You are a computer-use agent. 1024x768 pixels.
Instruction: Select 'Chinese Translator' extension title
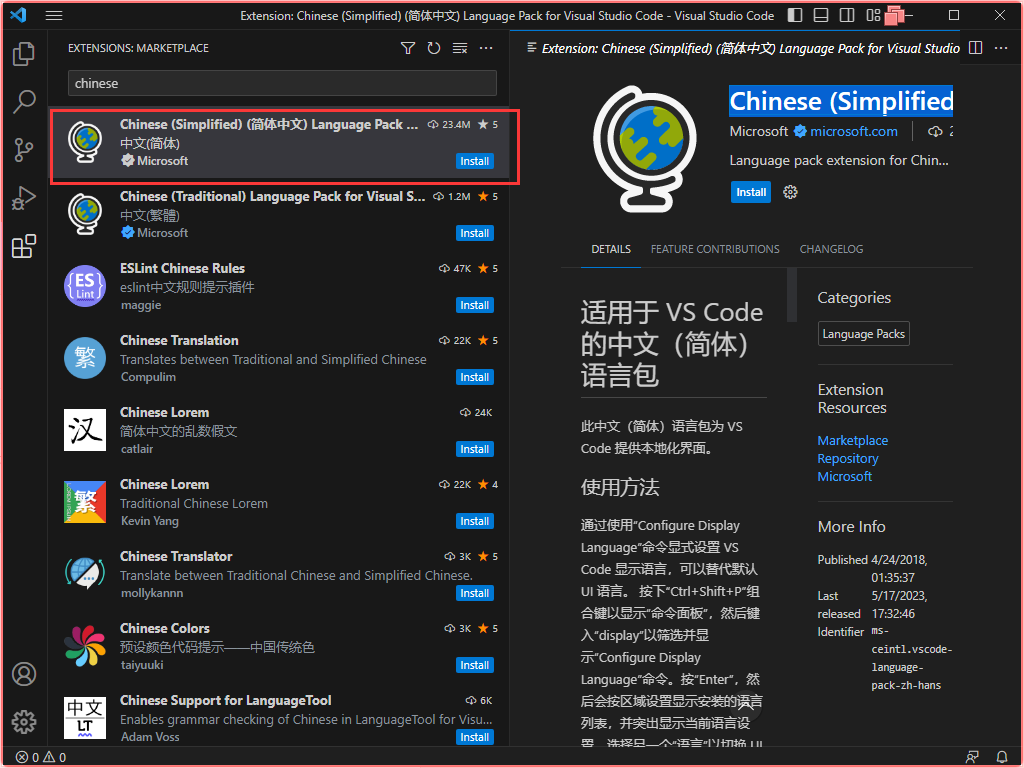click(x=176, y=556)
